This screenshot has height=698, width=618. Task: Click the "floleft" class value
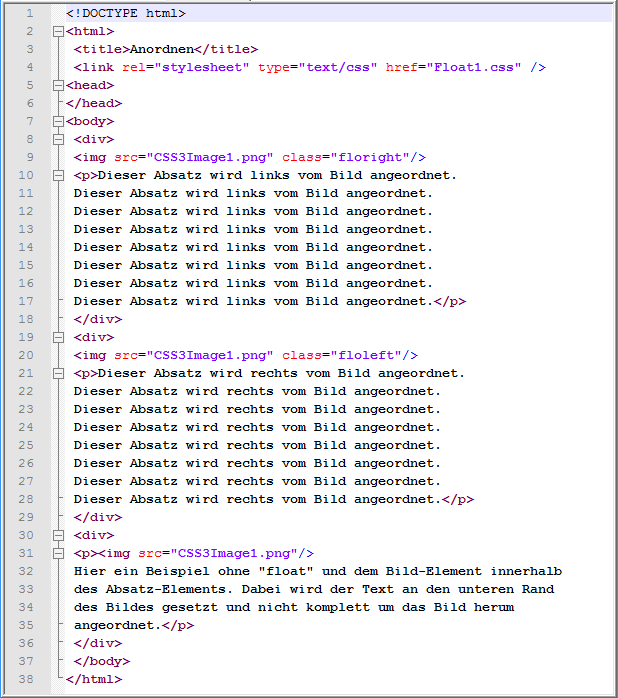tap(366, 355)
